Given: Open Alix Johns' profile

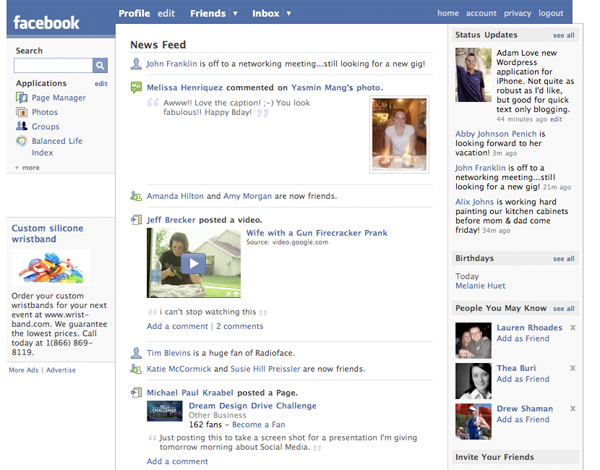Looking at the screenshot, I should coord(474,202).
